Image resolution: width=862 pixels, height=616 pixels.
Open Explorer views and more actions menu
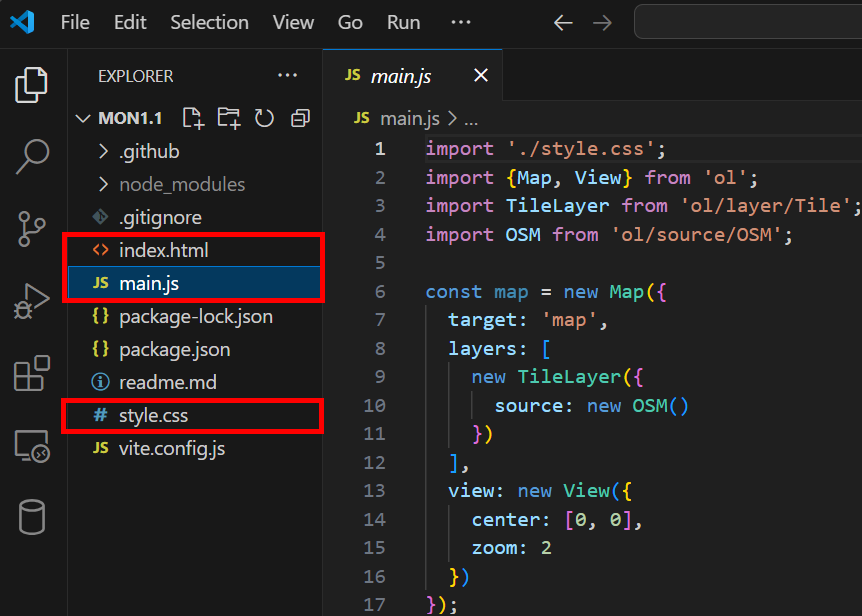[288, 75]
